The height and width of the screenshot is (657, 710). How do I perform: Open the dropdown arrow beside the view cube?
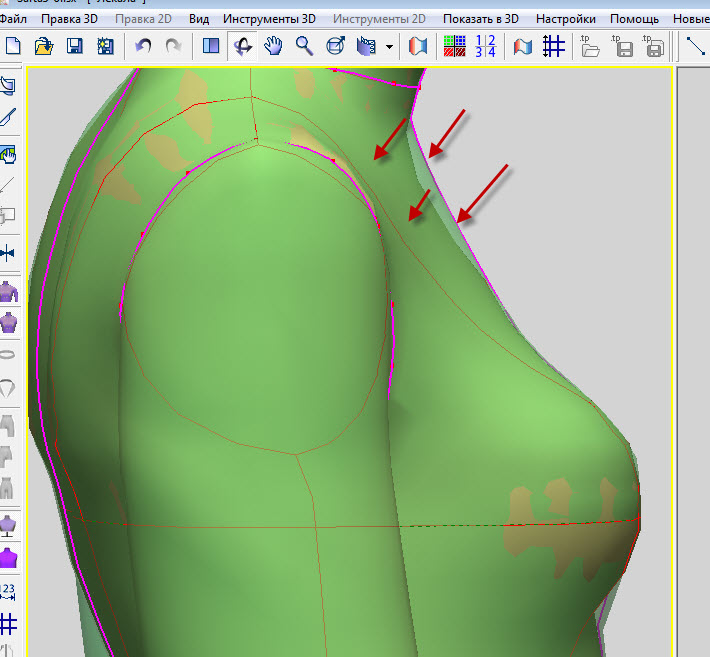tap(389, 46)
